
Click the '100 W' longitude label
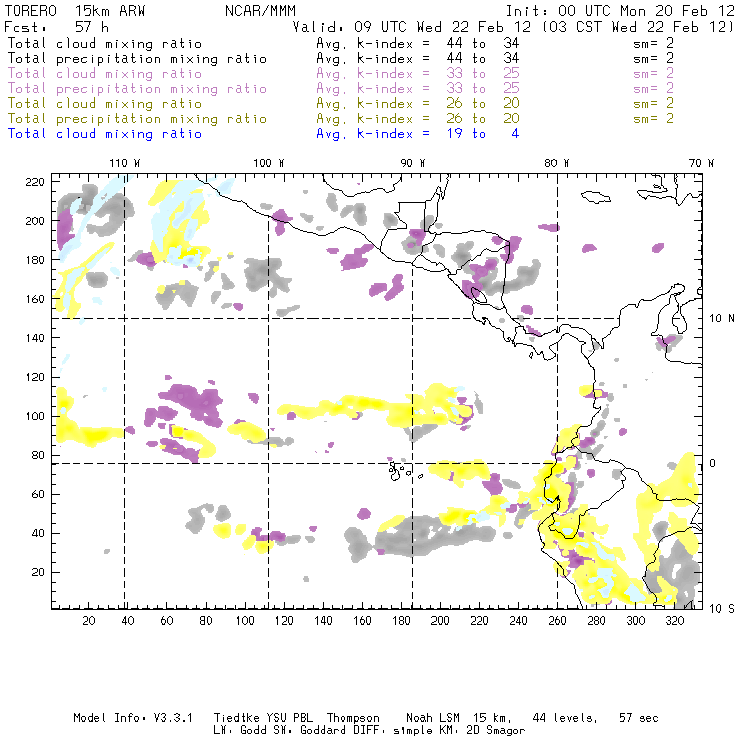tap(269, 163)
